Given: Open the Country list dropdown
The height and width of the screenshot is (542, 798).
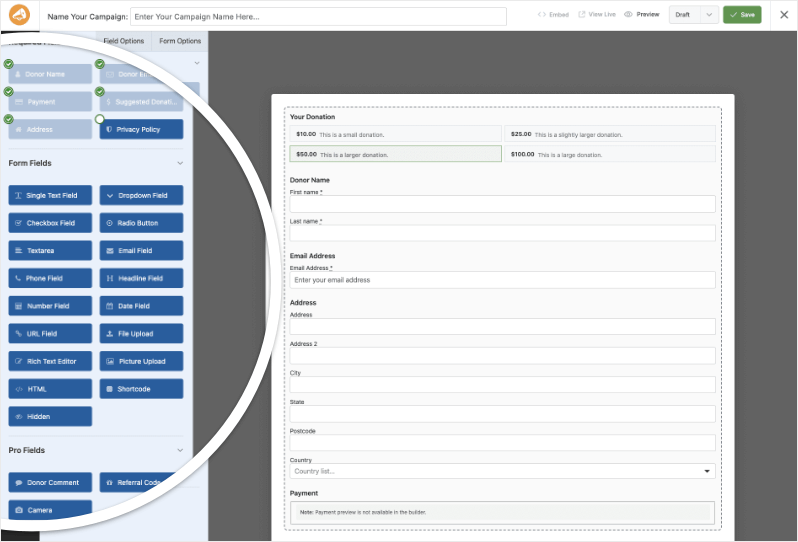Looking at the screenshot, I should (502, 471).
